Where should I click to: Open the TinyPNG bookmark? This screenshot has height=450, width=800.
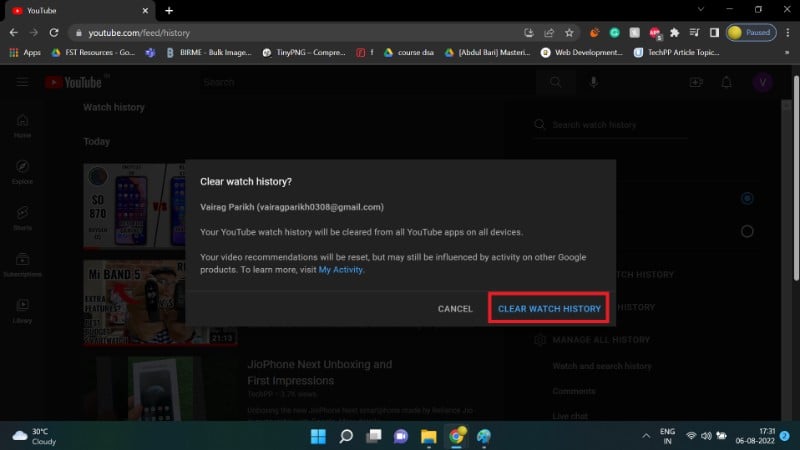coord(304,52)
